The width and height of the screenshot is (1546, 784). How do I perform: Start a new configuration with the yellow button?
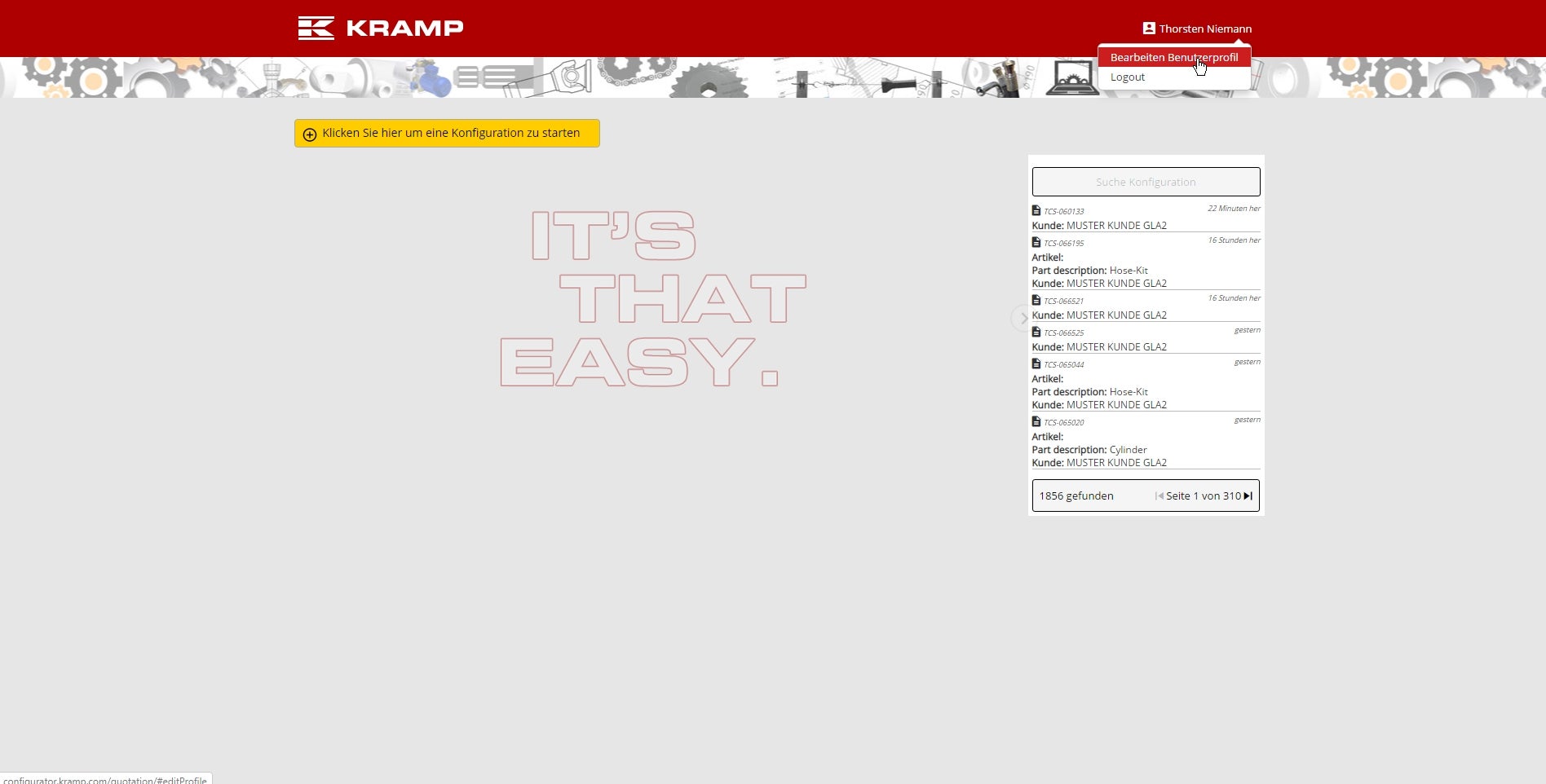point(447,134)
